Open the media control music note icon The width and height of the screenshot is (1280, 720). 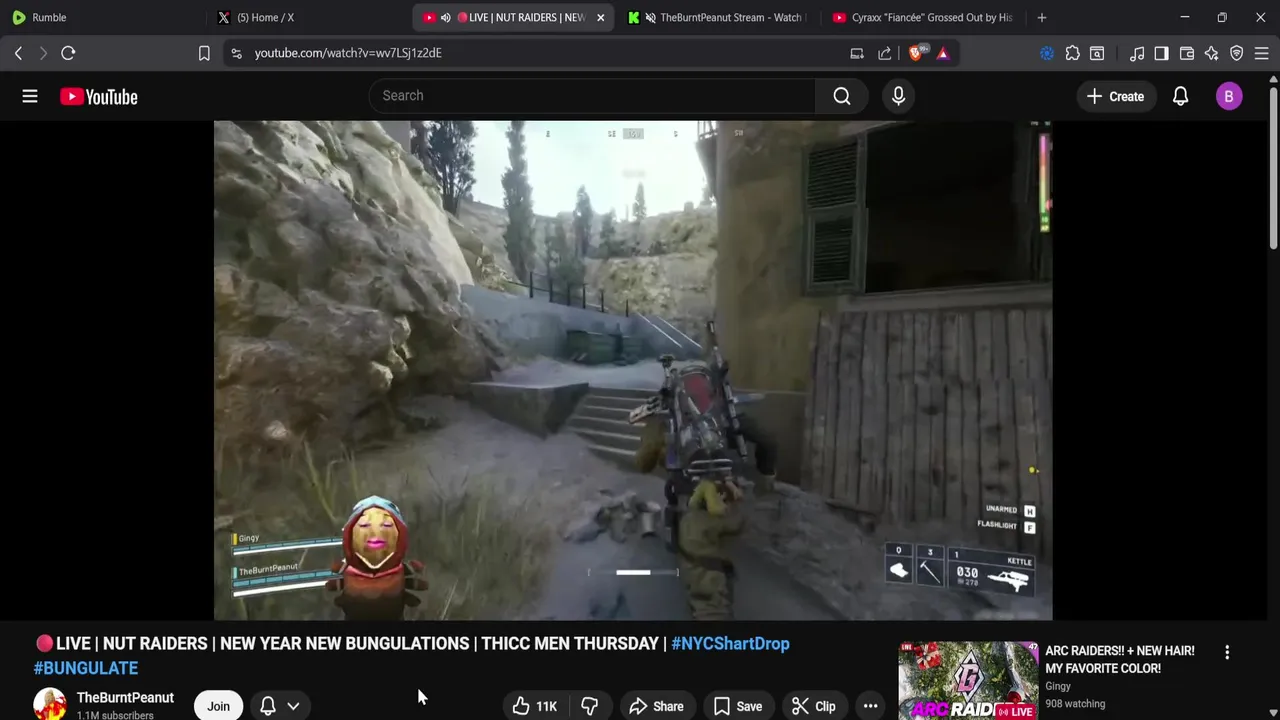1137,53
